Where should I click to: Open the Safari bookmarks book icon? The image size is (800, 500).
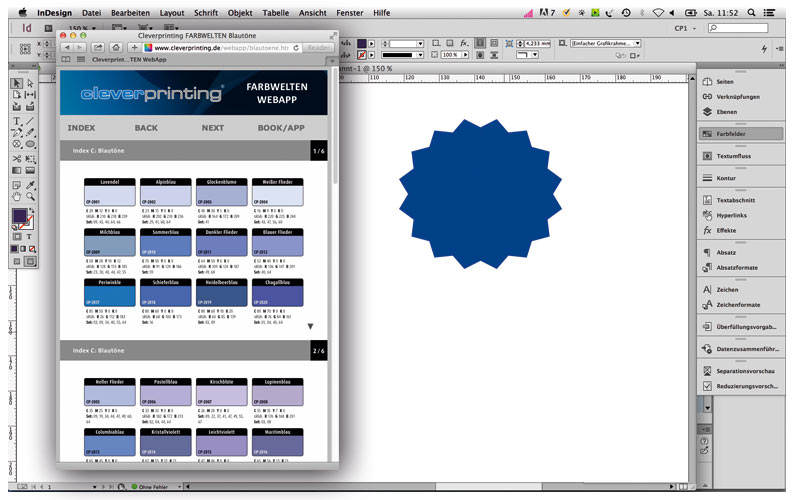[x=66, y=60]
